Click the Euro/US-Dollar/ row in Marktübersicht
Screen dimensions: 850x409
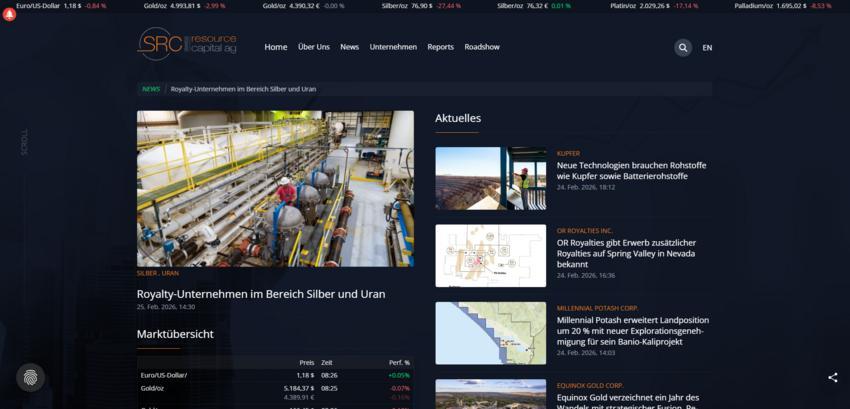click(275, 375)
